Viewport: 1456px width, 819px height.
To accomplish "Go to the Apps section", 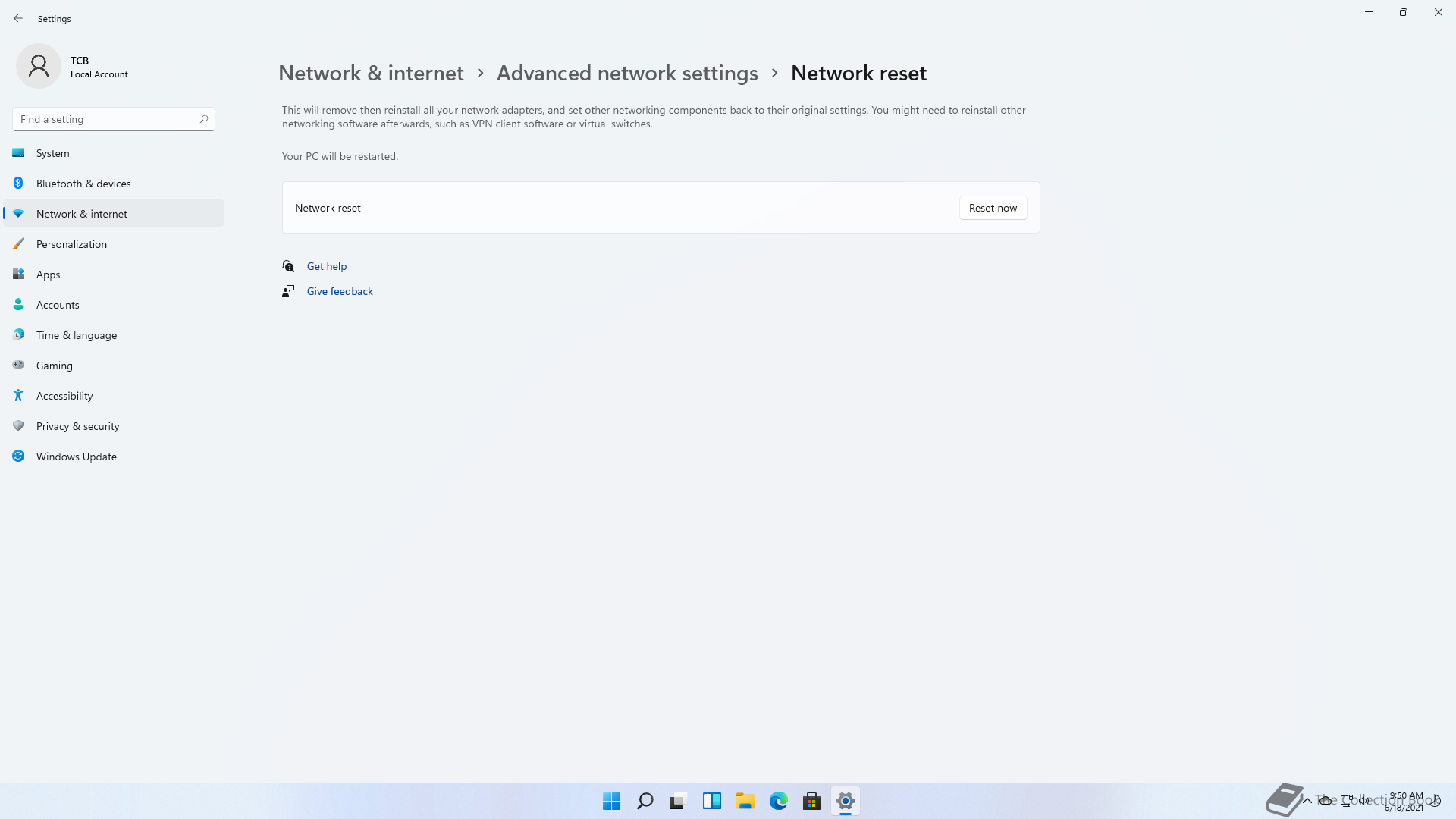I will tap(114, 274).
